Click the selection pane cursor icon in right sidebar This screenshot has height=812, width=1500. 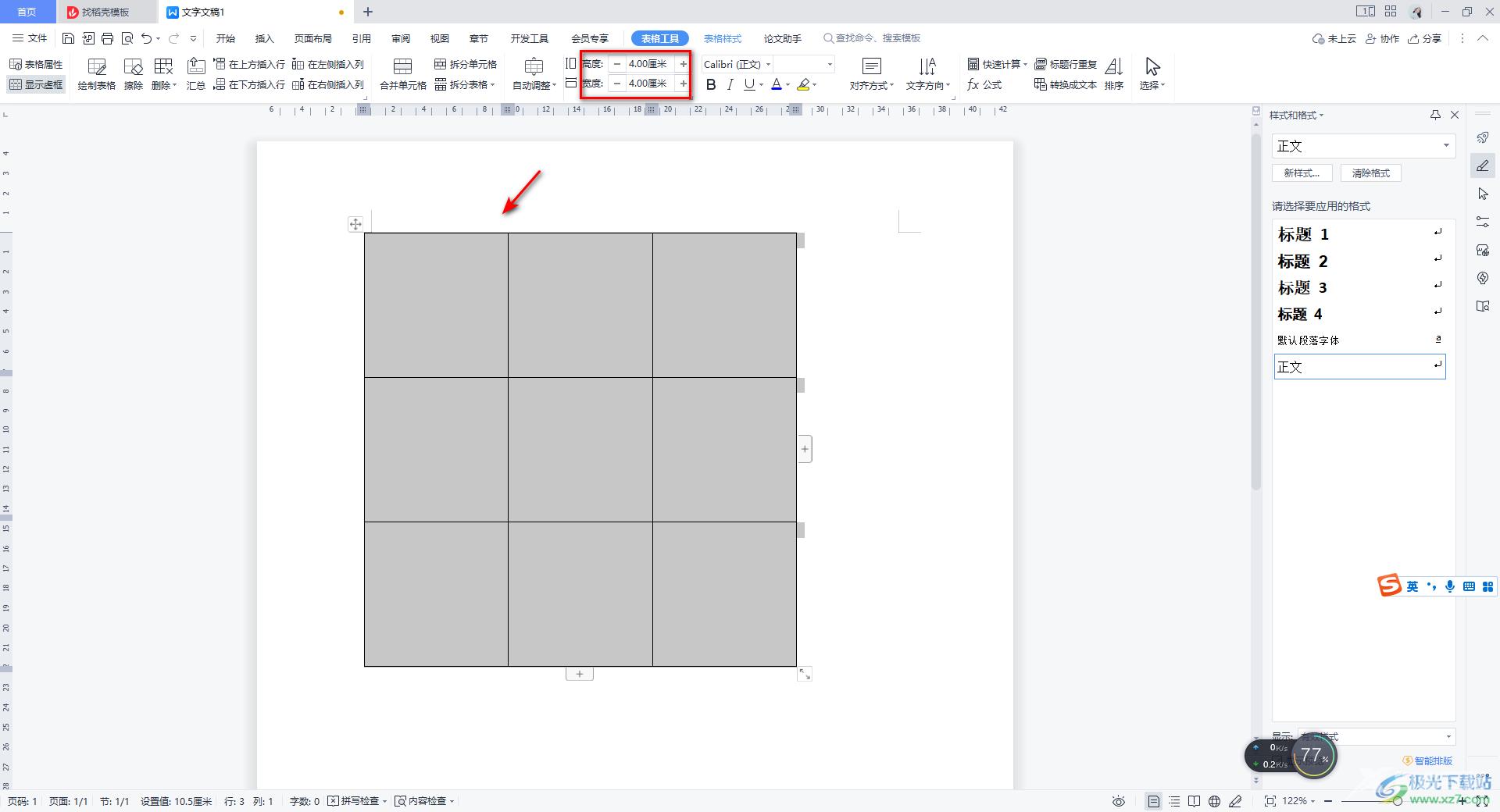click(x=1483, y=194)
